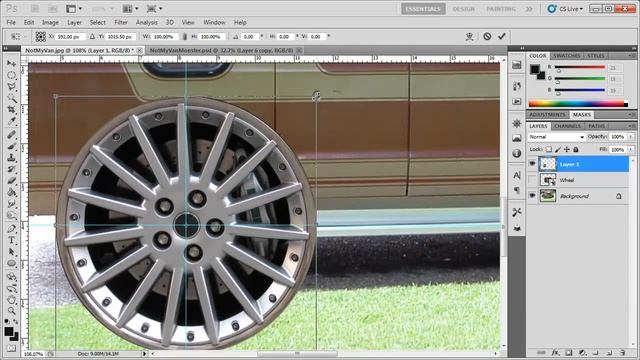Switch to the Channels tab
The height and width of the screenshot is (360, 640).
pos(568,126)
